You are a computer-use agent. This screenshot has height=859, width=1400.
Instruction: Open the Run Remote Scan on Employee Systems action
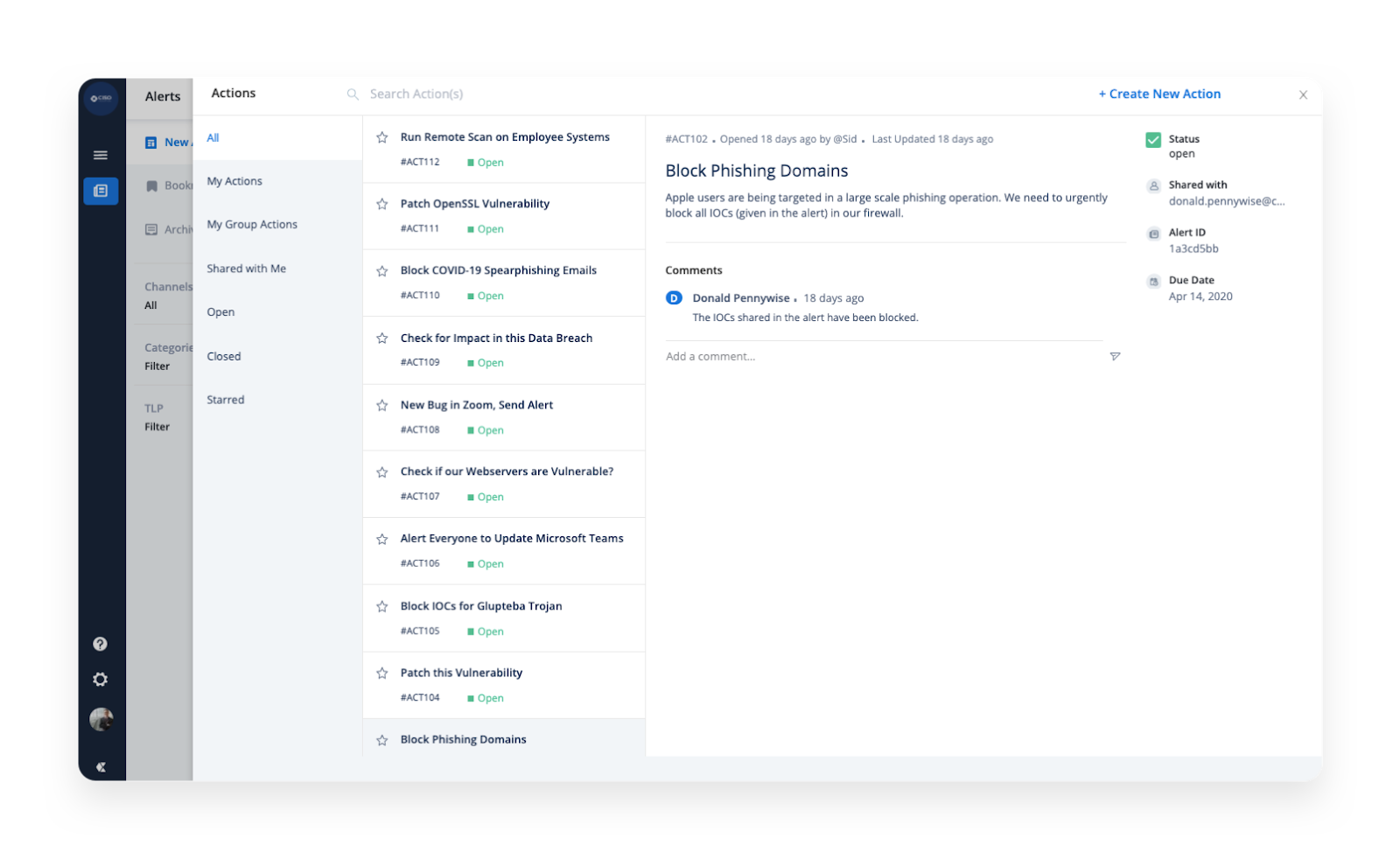coord(505,137)
